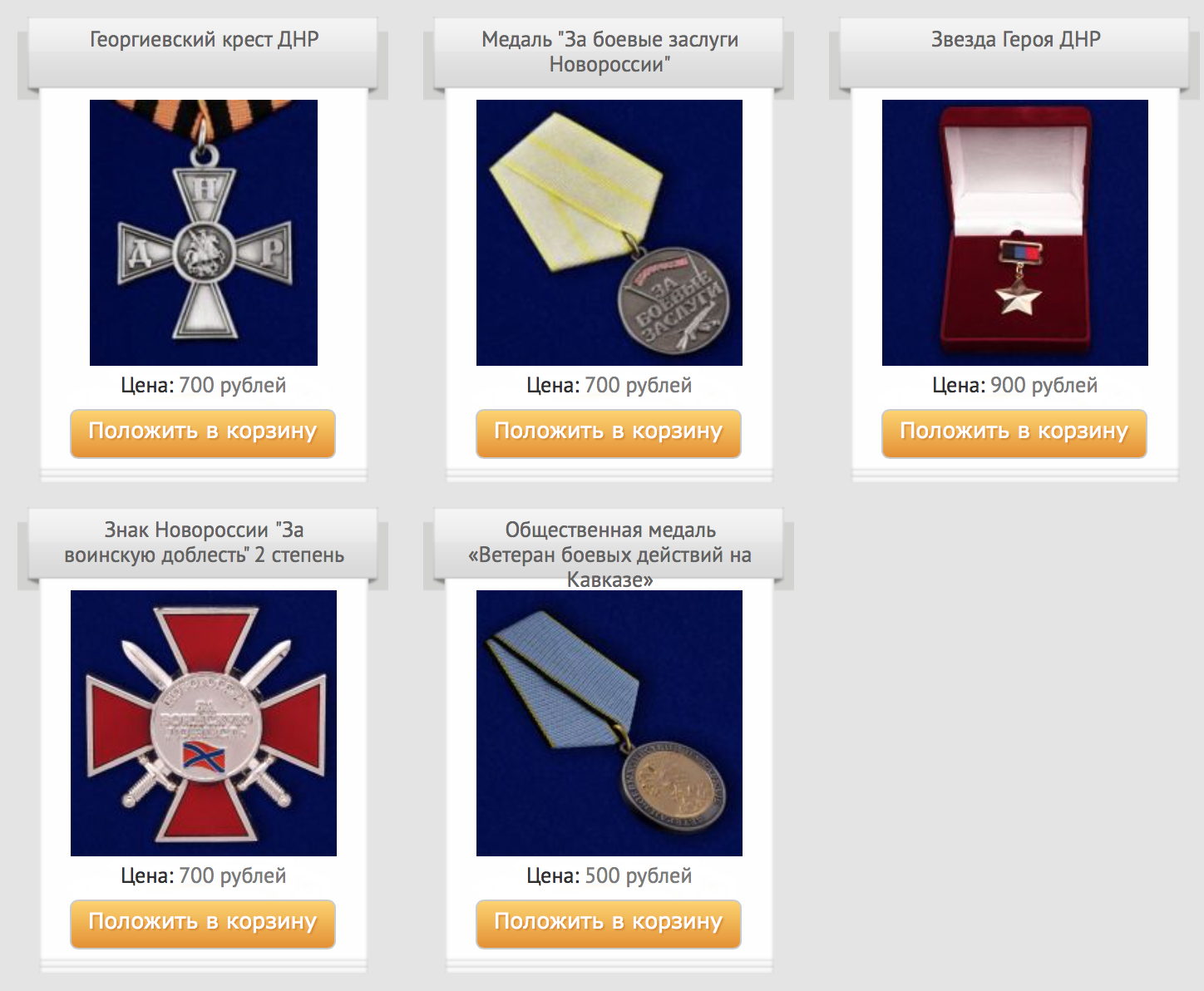Select the За боевые заслуги 700 рублей price
Screen dimensions: 1204x991
(639, 385)
